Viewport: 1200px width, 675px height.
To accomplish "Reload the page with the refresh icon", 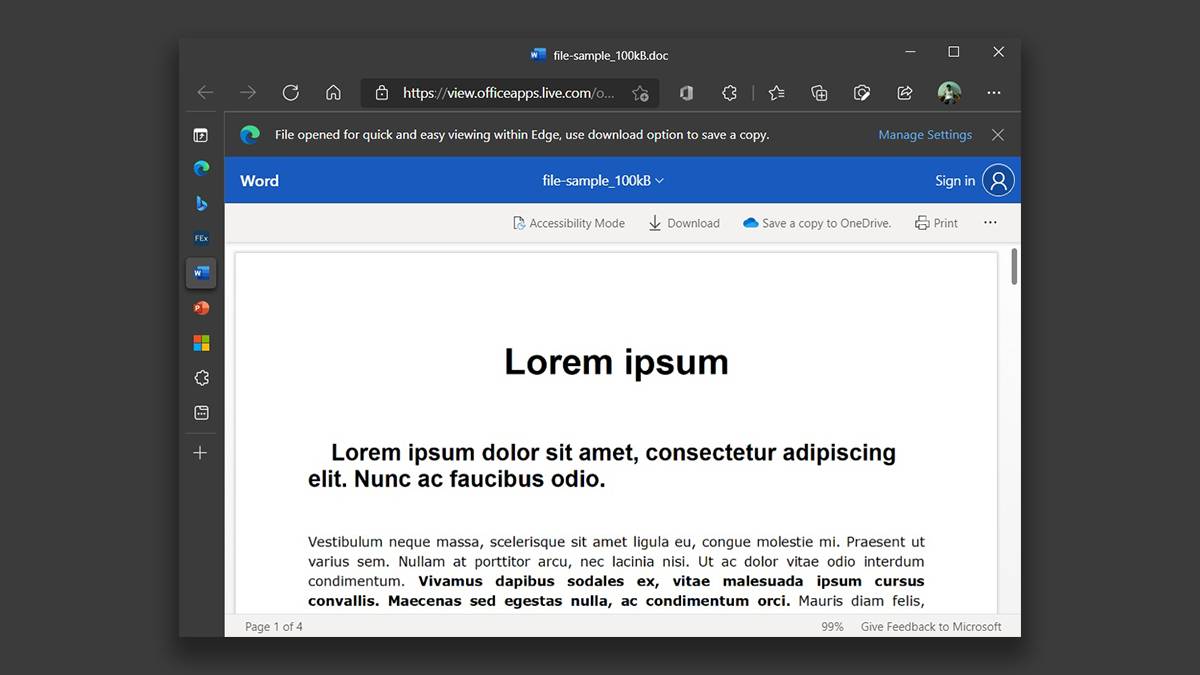I will (x=291, y=93).
